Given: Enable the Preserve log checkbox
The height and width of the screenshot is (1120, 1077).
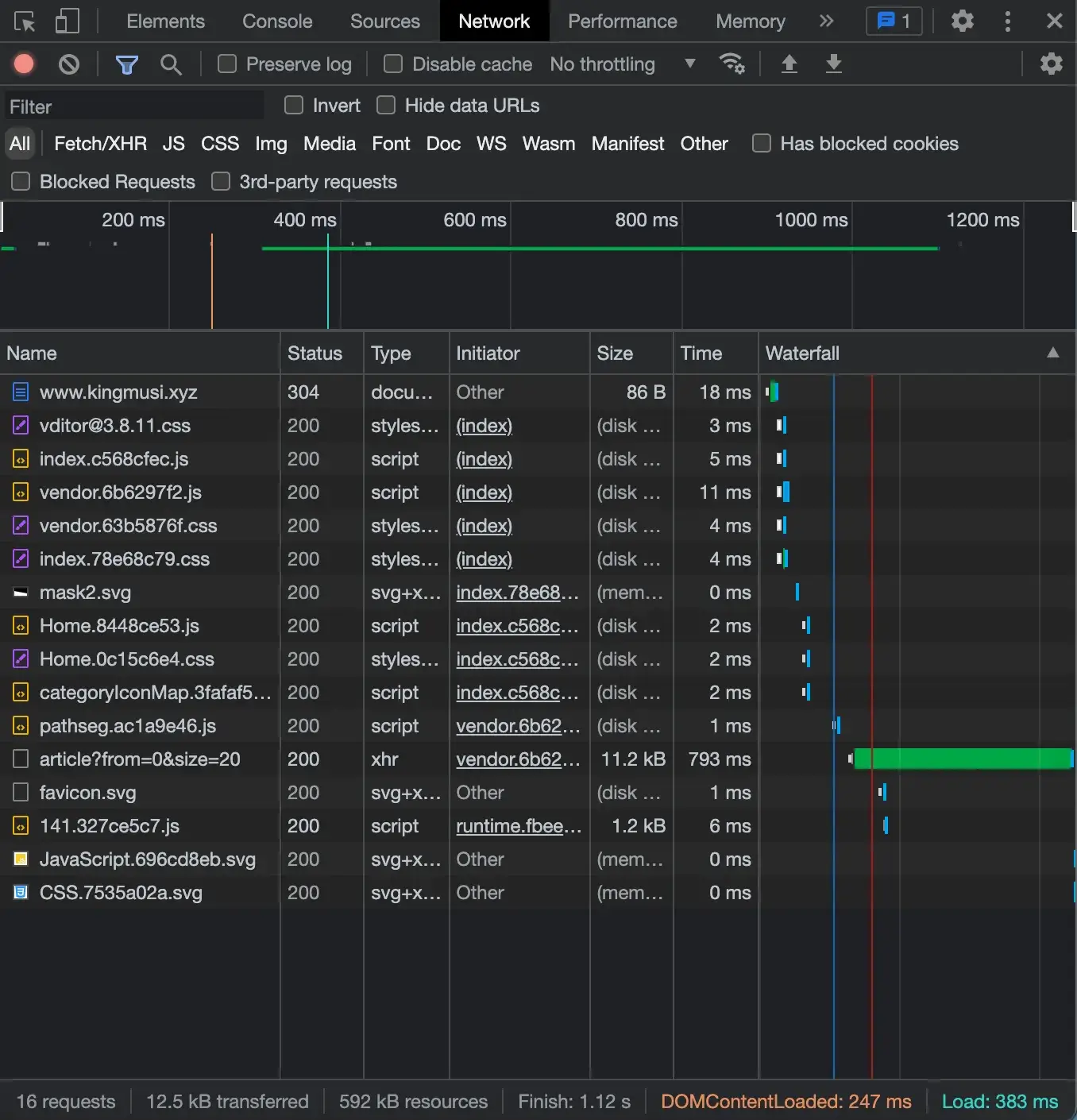Looking at the screenshot, I should tap(227, 64).
